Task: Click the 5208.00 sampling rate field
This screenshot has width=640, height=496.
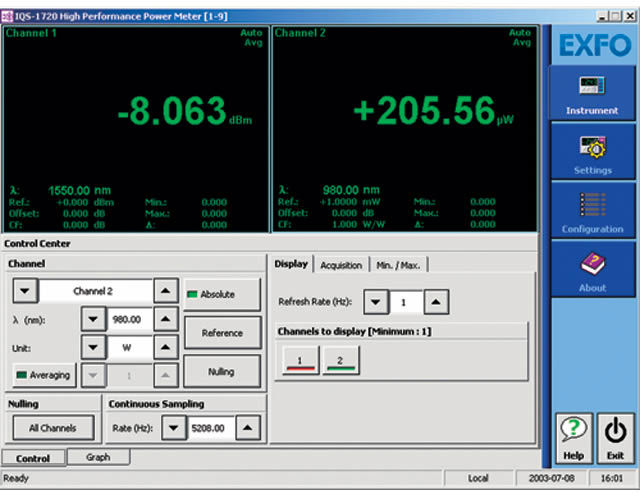Action: coord(211,428)
